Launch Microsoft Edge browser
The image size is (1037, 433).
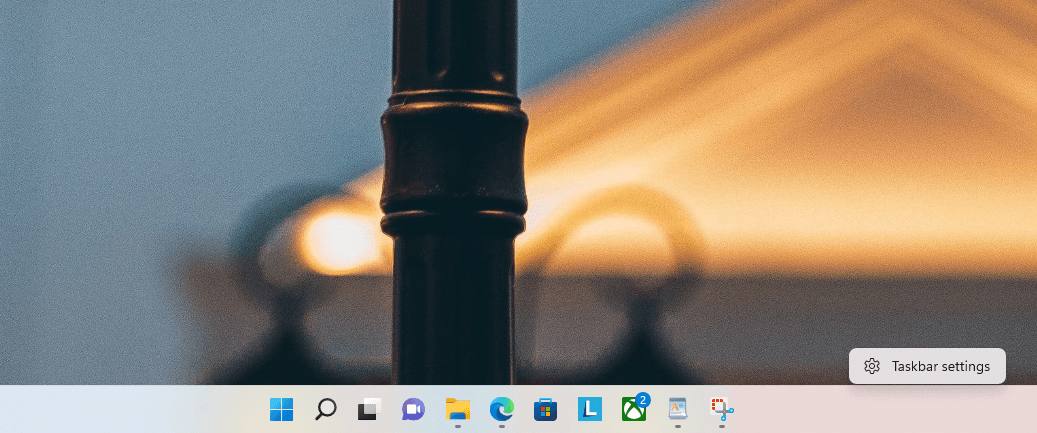502,409
